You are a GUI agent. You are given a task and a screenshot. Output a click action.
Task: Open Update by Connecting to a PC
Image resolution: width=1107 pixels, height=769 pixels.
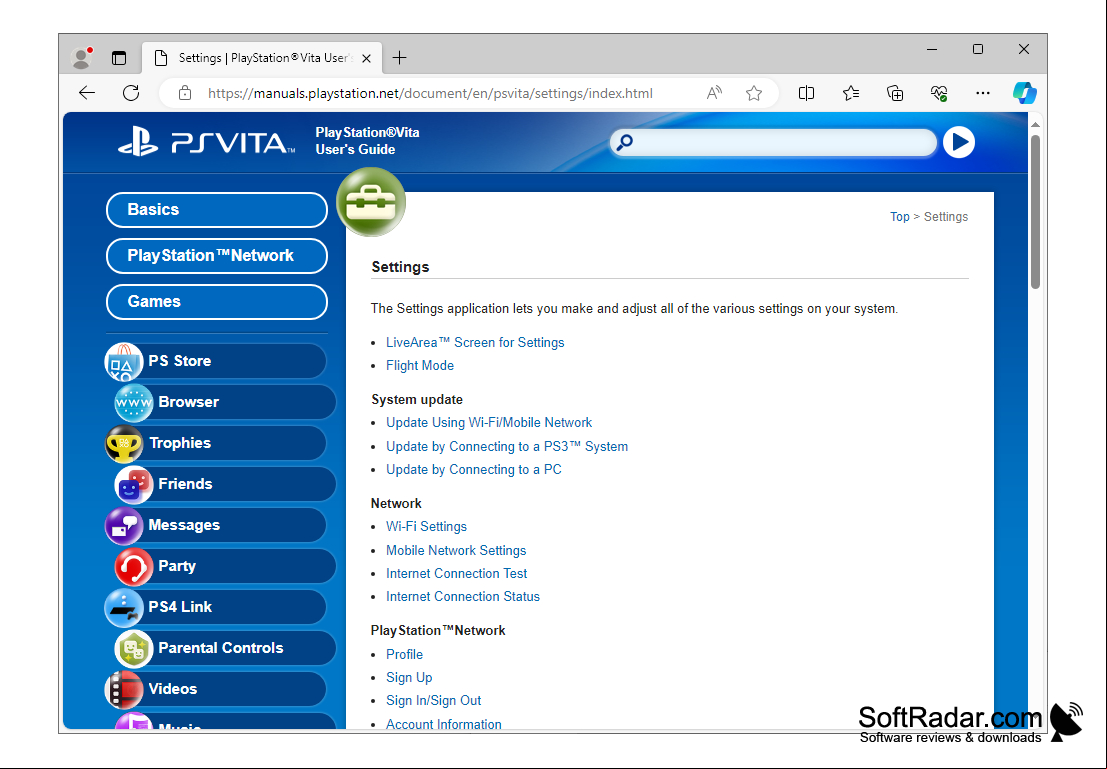click(x=474, y=470)
